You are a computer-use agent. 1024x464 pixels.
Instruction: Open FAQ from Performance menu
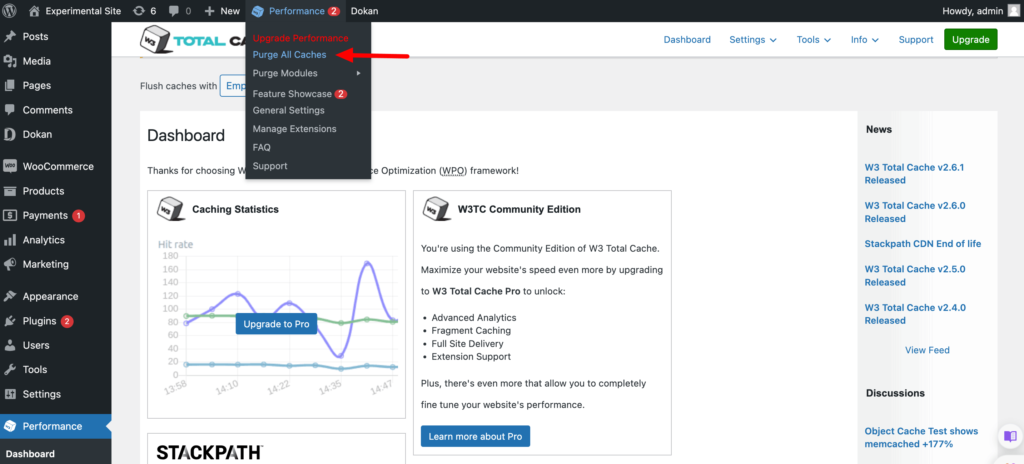[261, 147]
